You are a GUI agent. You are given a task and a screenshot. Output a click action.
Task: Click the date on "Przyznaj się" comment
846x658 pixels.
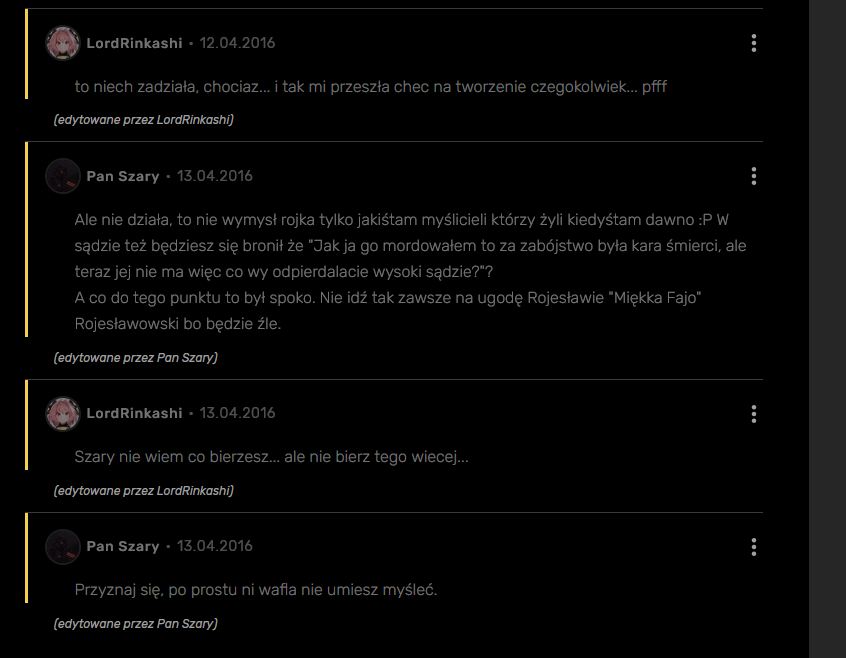[x=215, y=546]
